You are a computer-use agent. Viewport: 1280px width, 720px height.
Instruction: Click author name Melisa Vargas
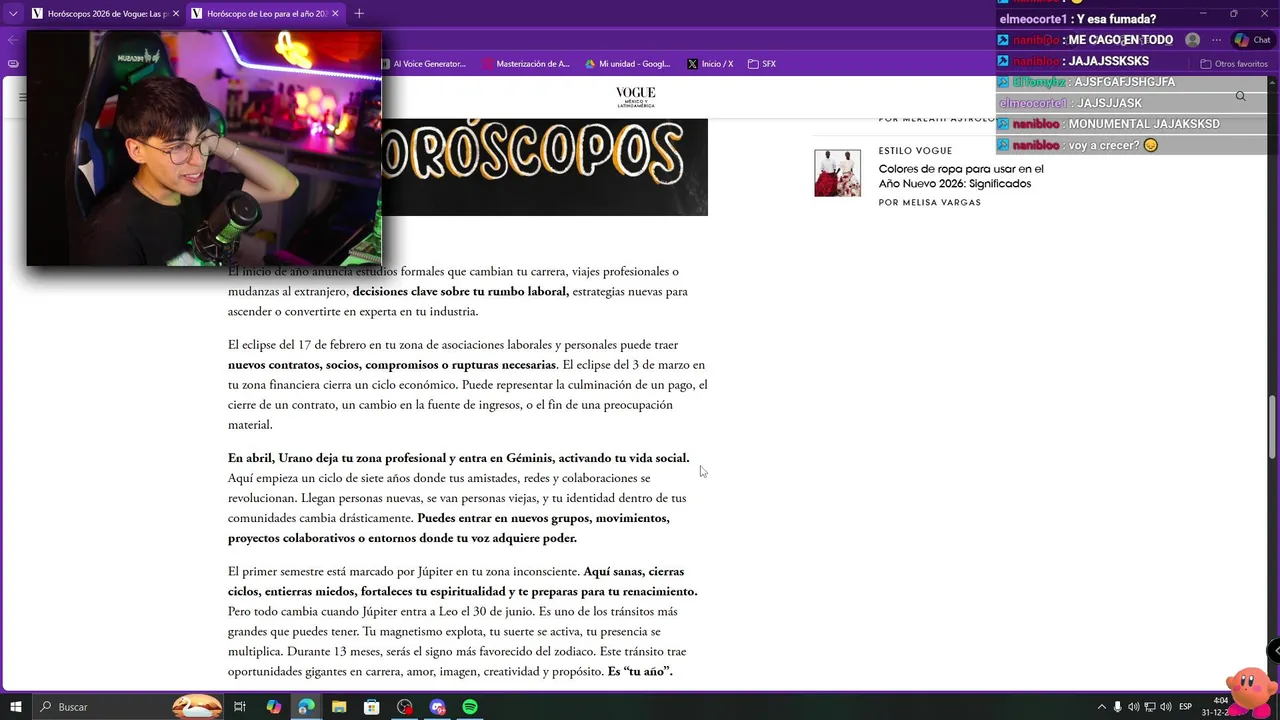[941, 203]
